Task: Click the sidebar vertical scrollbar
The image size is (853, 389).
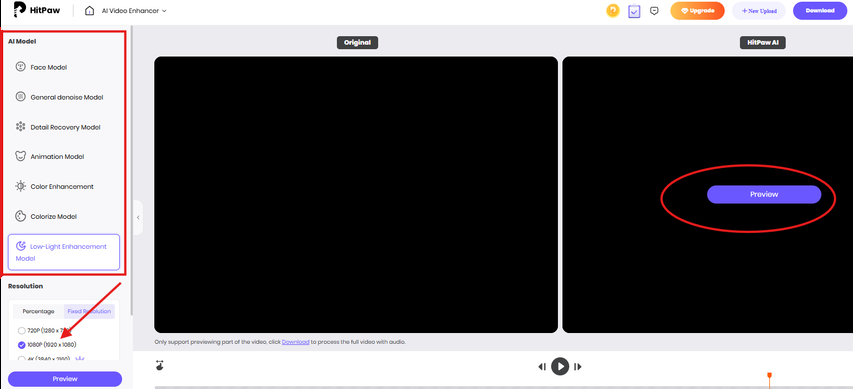Action: [131, 171]
